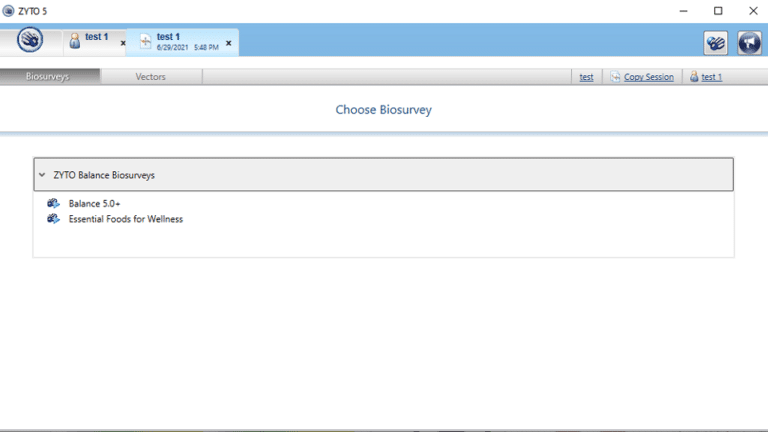Close the test 1 session tab dated 6/29/2021

point(228,43)
